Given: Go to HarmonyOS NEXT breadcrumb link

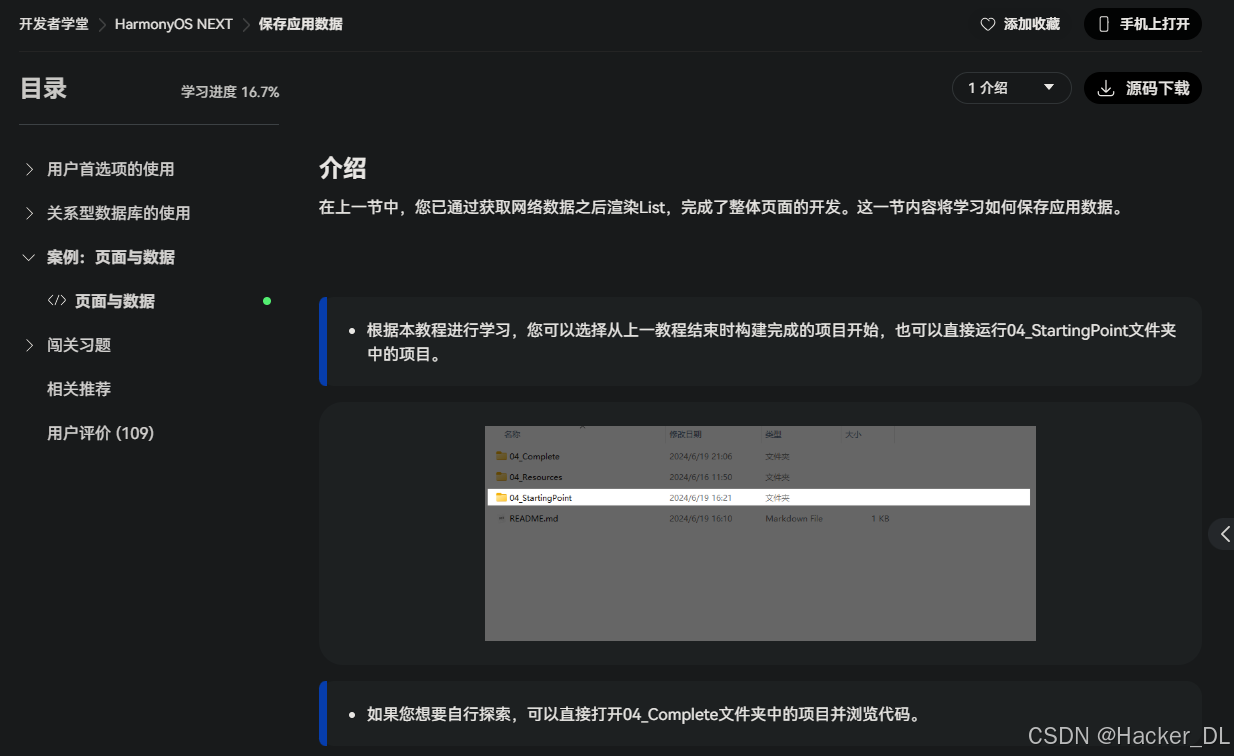Looking at the screenshot, I should click(174, 24).
